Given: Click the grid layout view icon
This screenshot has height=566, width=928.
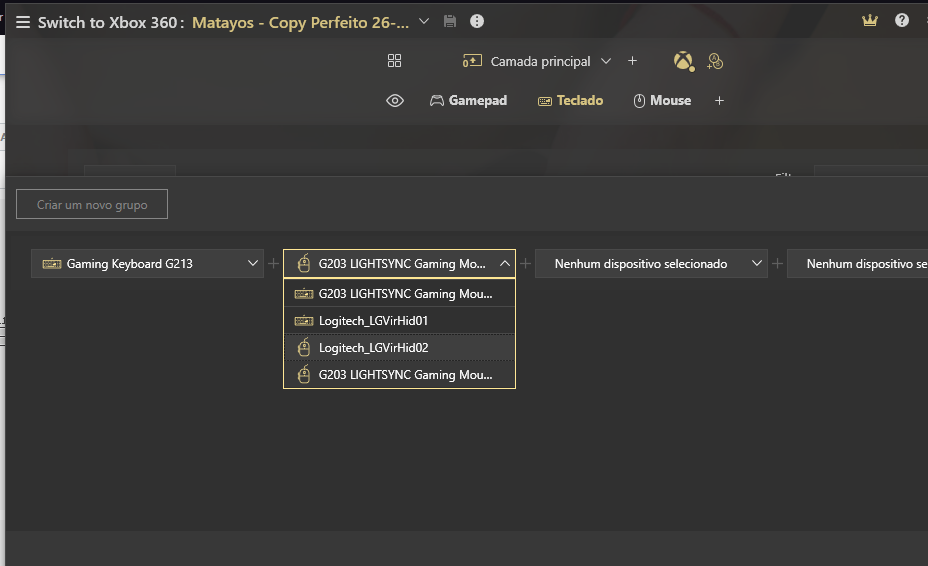Looking at the screenshot, I should [x=394, y=60].
